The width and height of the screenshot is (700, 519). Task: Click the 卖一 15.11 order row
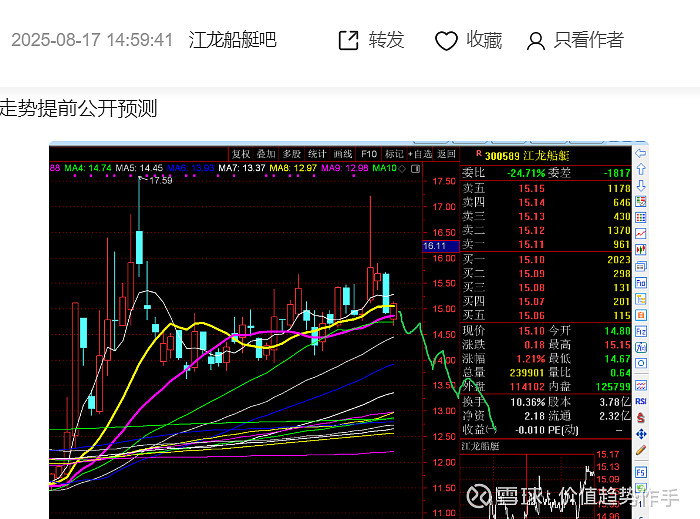tap(546, 244)
